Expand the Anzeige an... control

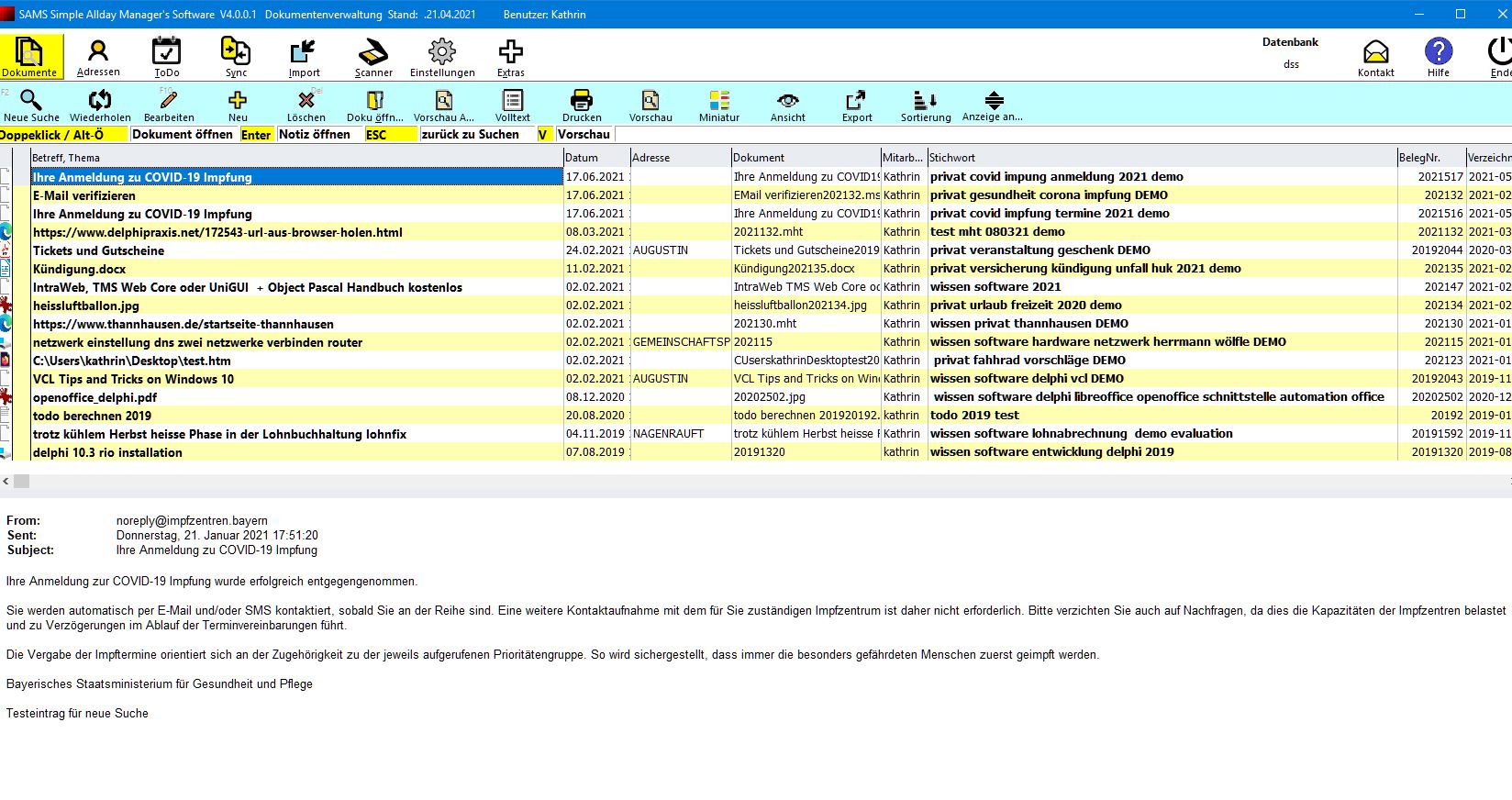[x=993, y=105]
